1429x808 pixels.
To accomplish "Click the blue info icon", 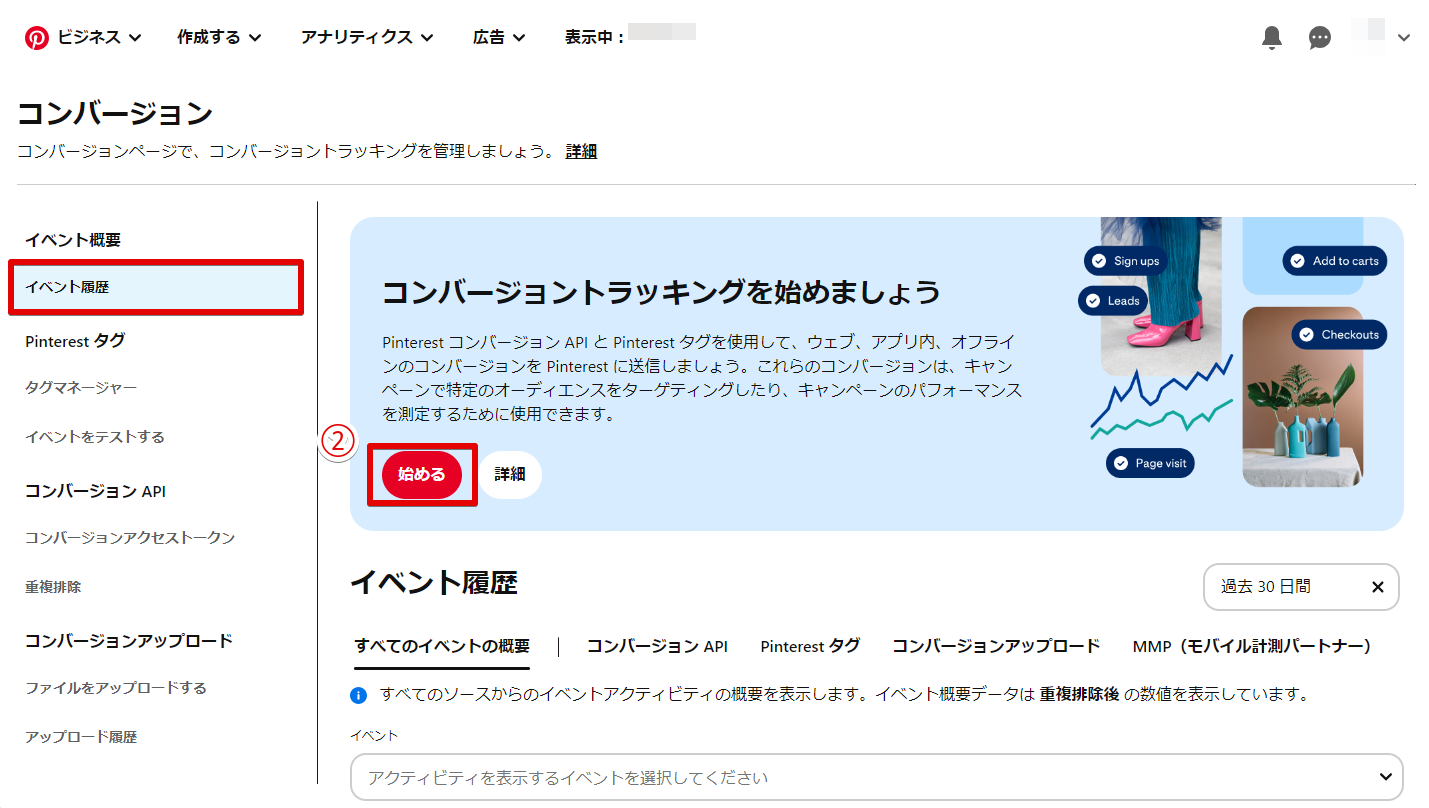I will (x=359, y=694).
